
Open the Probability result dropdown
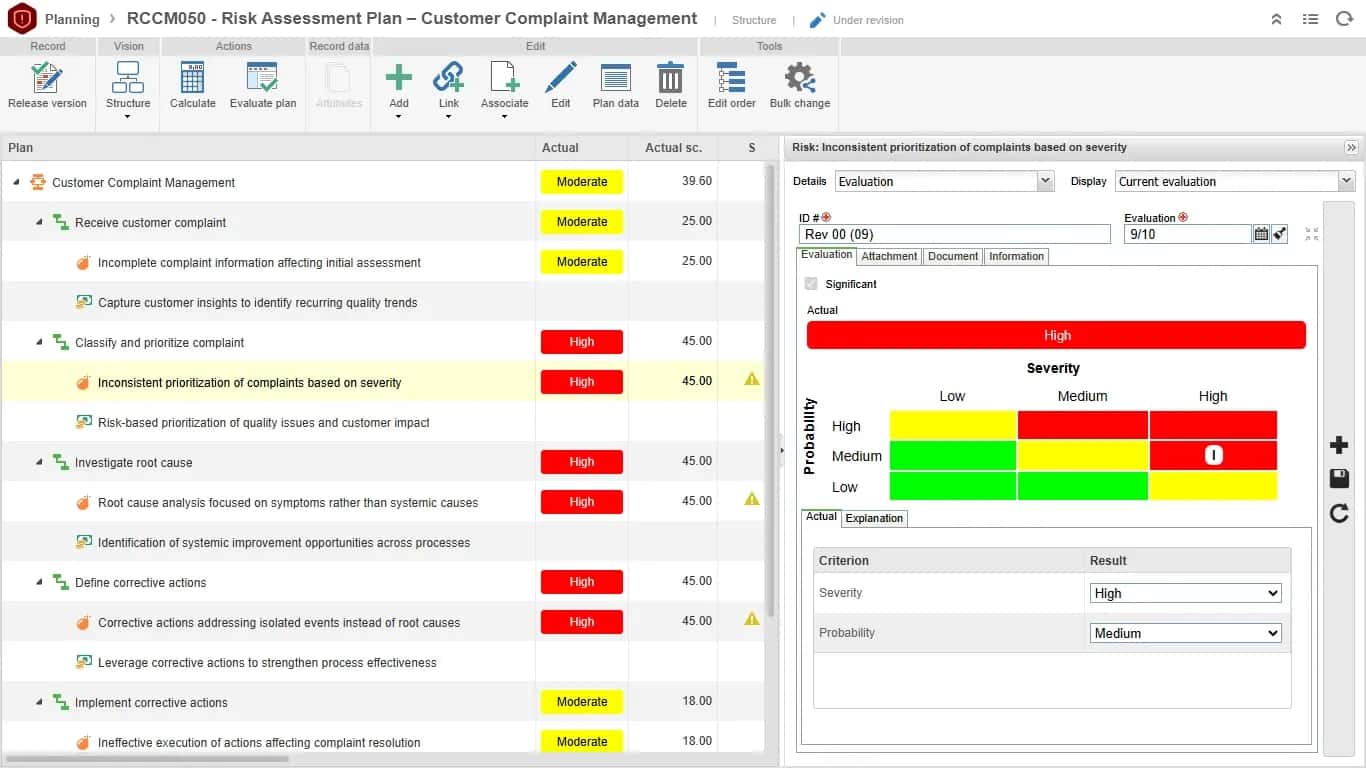pos(1186,633)
